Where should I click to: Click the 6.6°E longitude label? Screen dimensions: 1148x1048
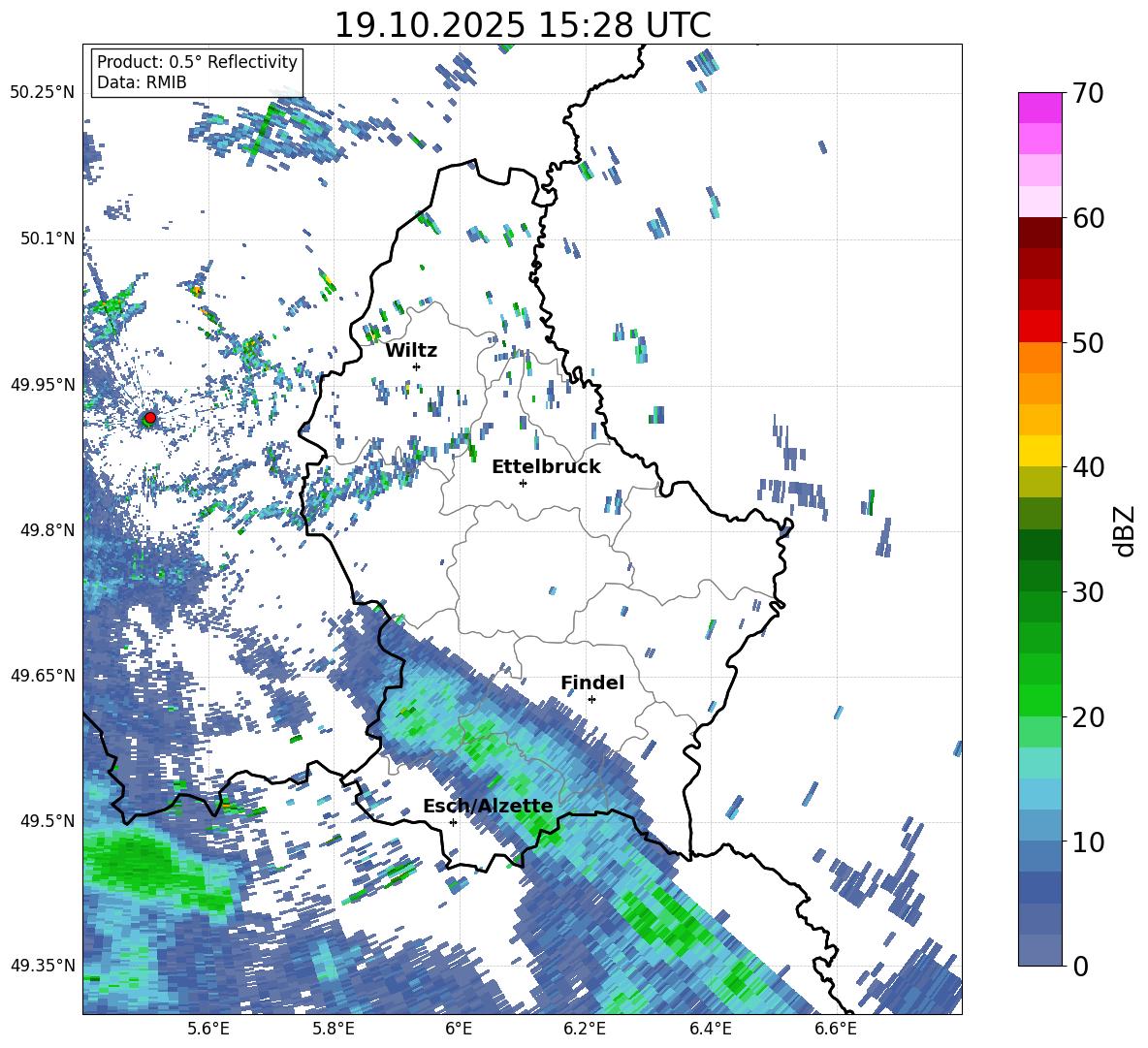tap(836, 1029)
